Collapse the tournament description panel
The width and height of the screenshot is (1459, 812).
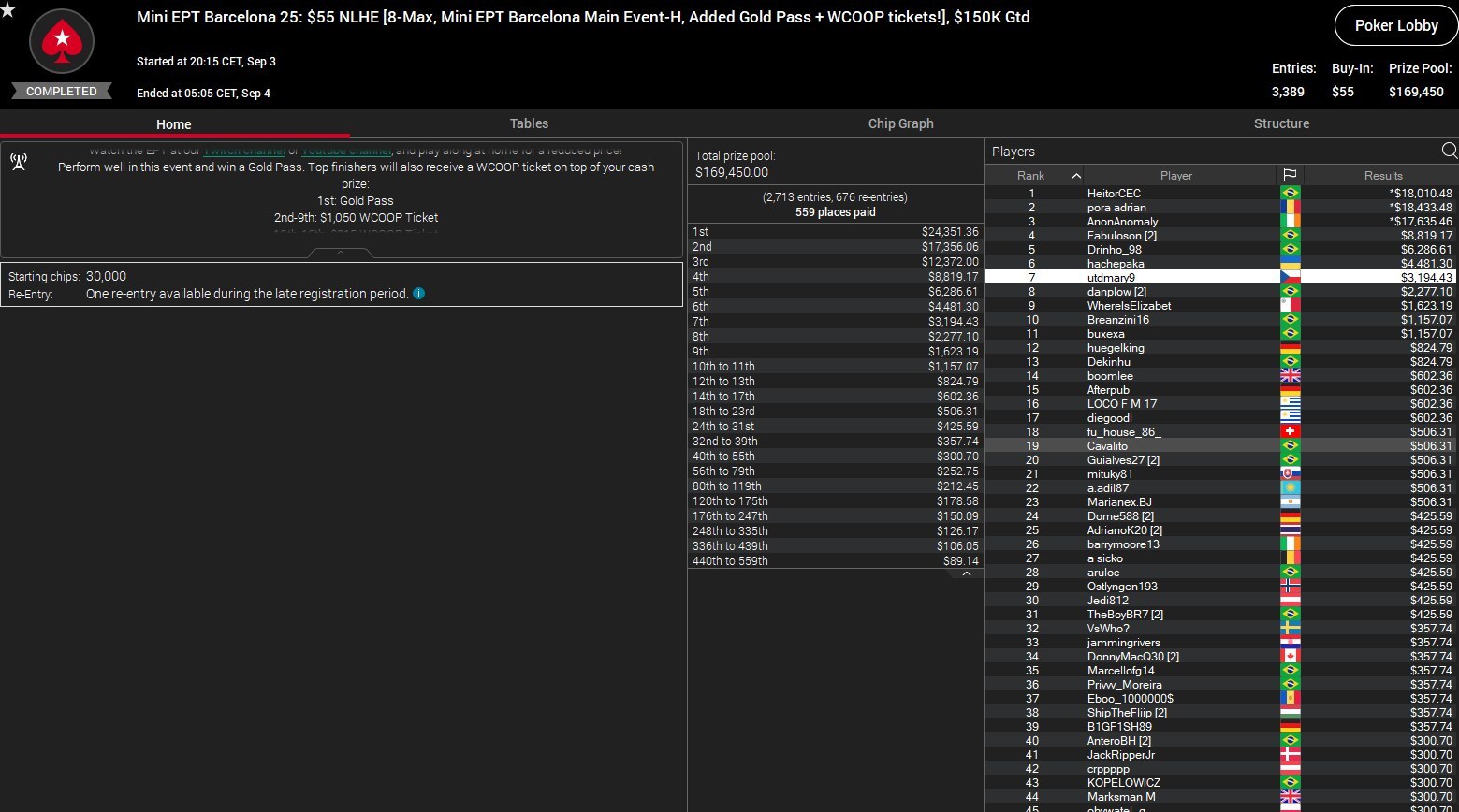(341, 253)
